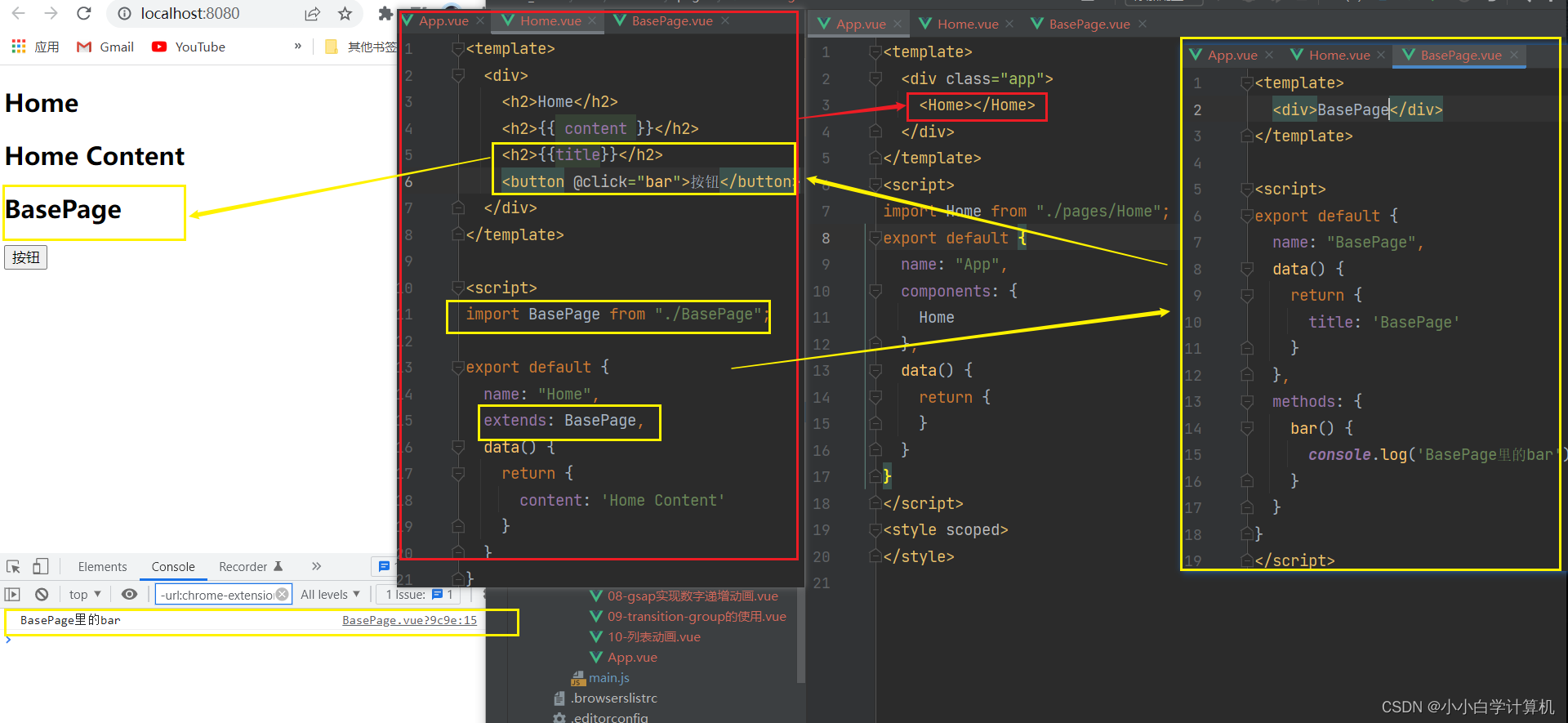The width and height of the screenshot is (1568, 723).
Task: Collapse script fold in right editor line 5
Action: [x=1247, y=190]
